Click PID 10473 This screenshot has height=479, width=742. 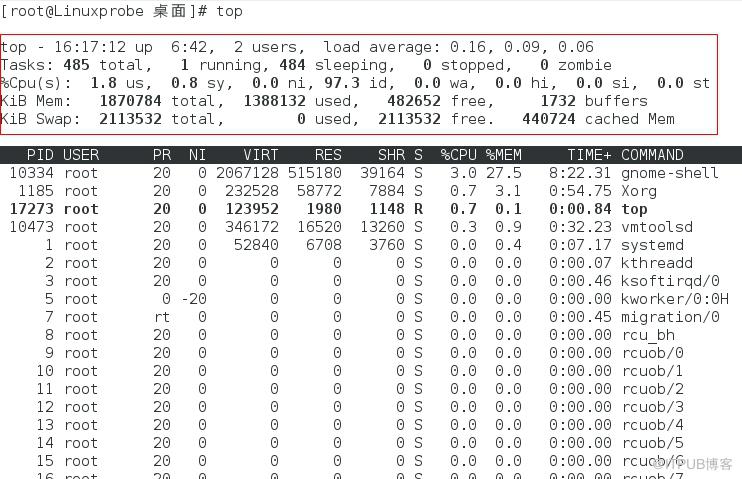[x=31, y=227]
